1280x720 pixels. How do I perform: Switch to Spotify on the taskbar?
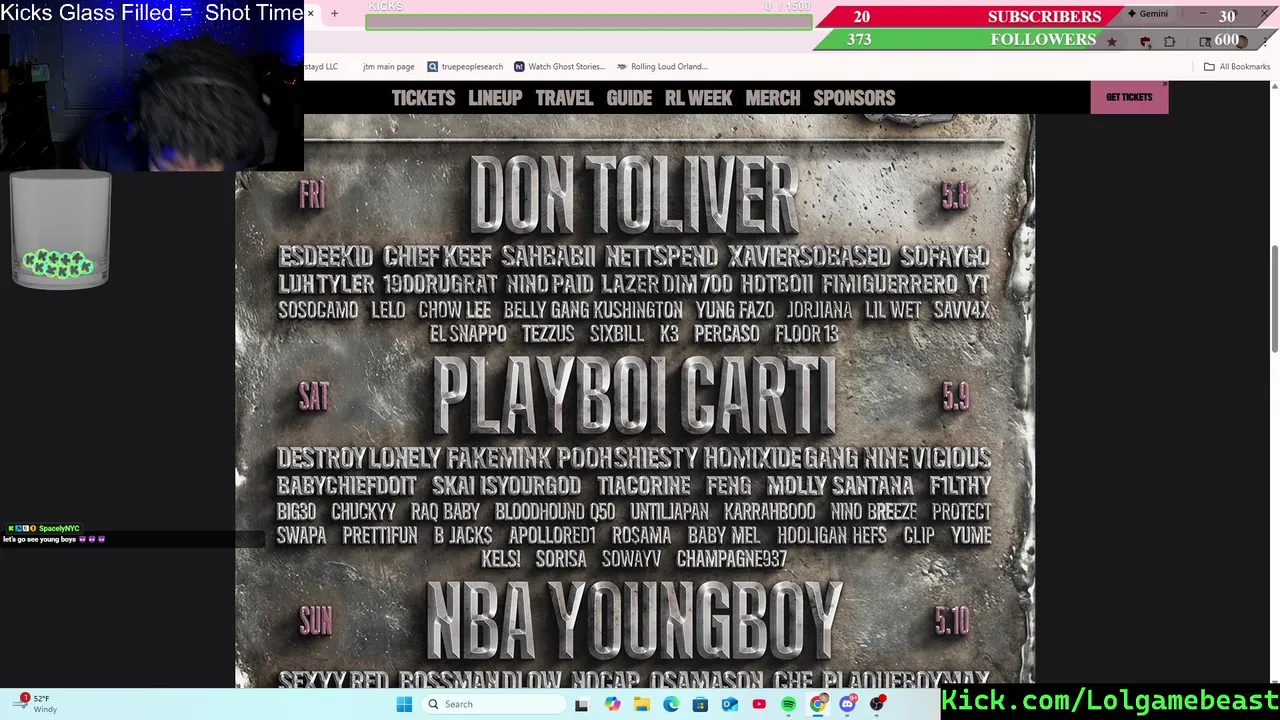coord(788,704)
